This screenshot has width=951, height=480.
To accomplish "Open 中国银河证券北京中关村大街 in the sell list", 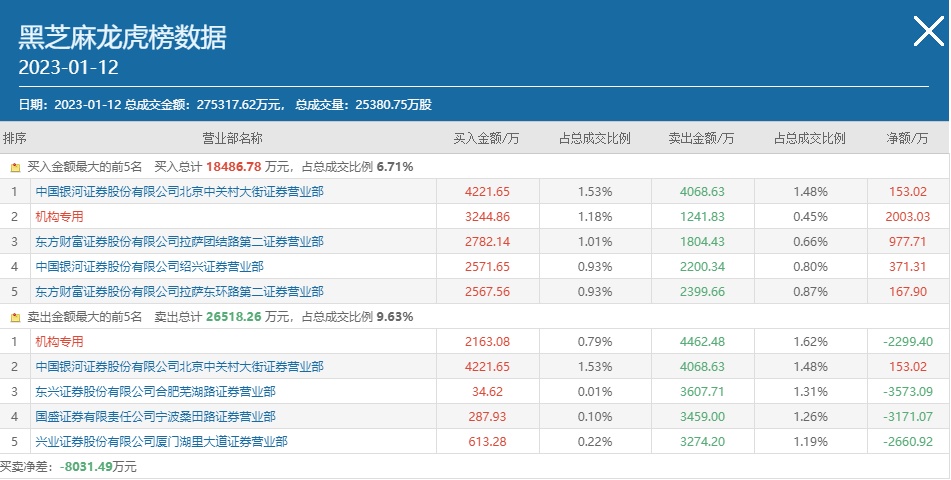I will (x=179, y=366).
